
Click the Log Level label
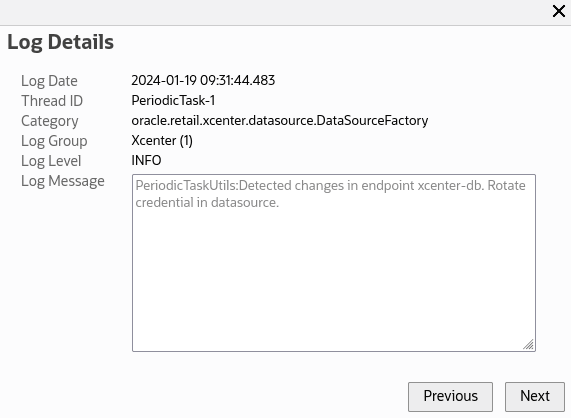51,161
